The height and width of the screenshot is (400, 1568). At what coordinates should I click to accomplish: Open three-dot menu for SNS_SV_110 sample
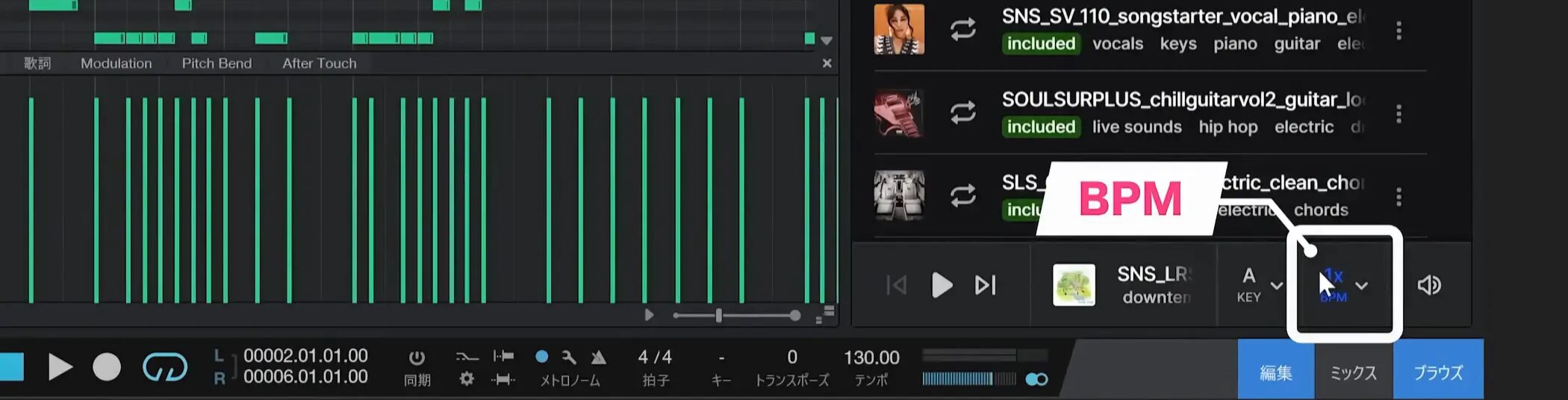click(x=1399, y=31)
